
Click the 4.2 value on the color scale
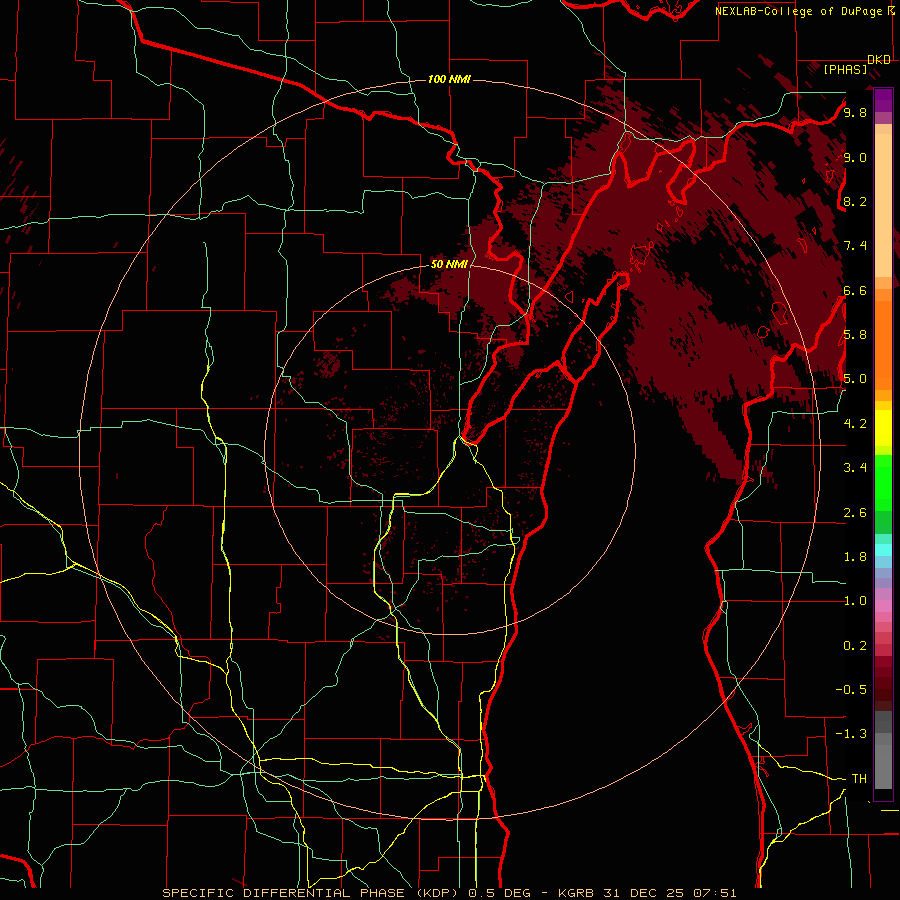[x=855, y=424]
